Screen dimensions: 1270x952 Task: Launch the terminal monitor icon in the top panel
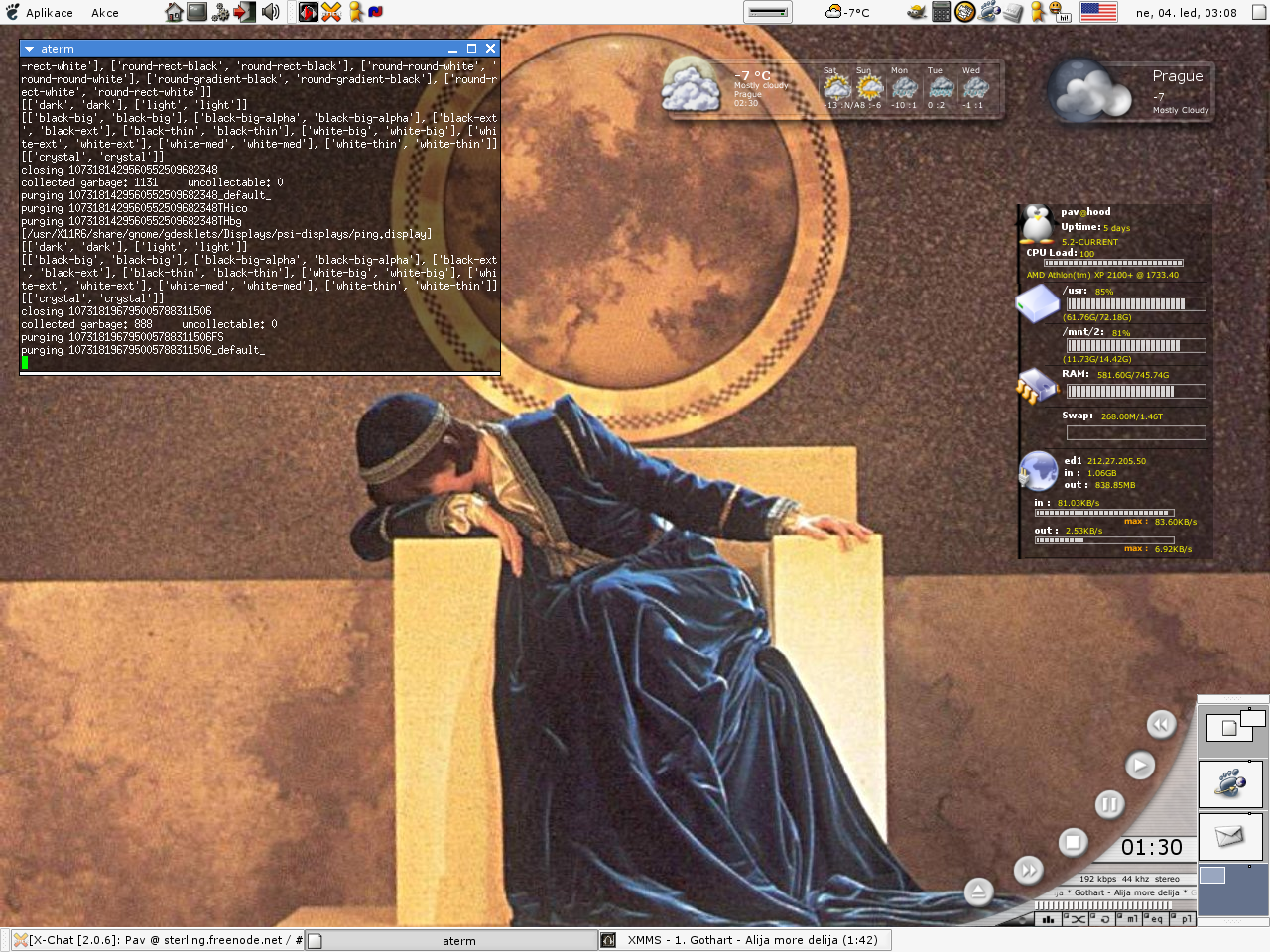[x=197, y=12]
